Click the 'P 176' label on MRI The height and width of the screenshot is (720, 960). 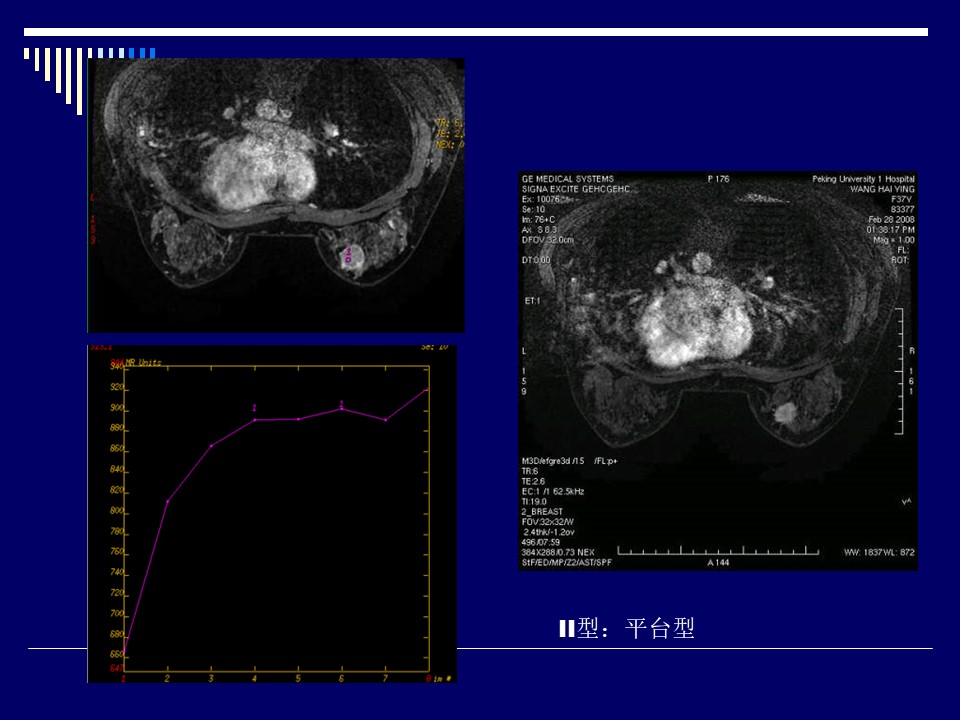718,179
